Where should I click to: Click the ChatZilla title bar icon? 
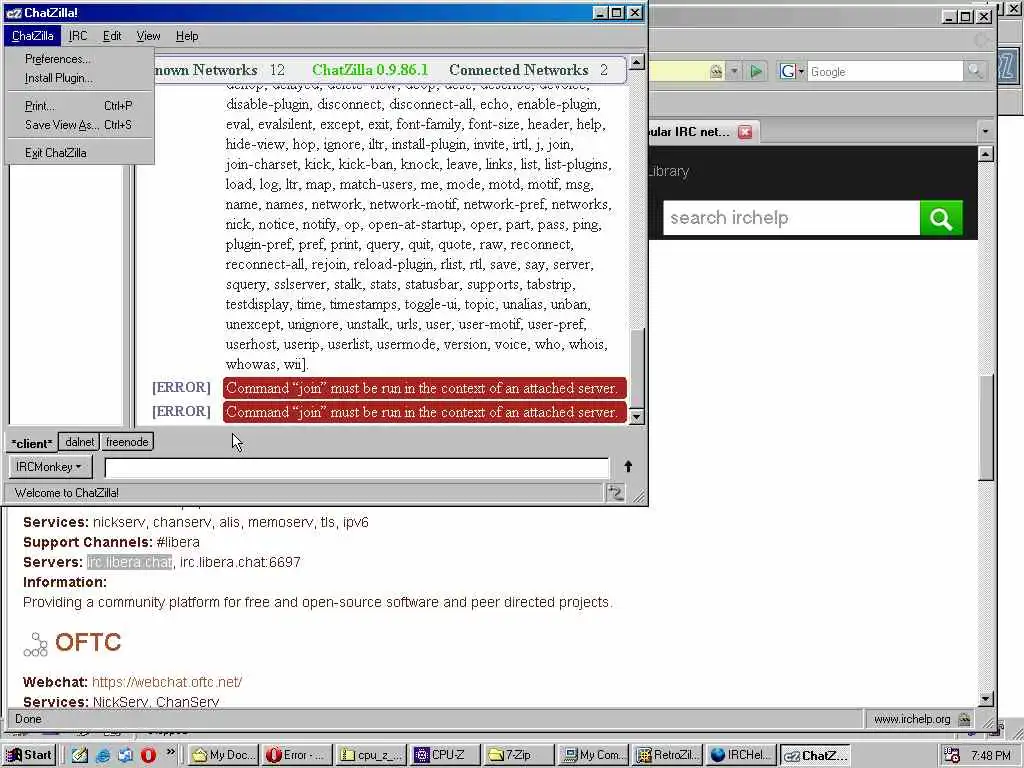14,12
